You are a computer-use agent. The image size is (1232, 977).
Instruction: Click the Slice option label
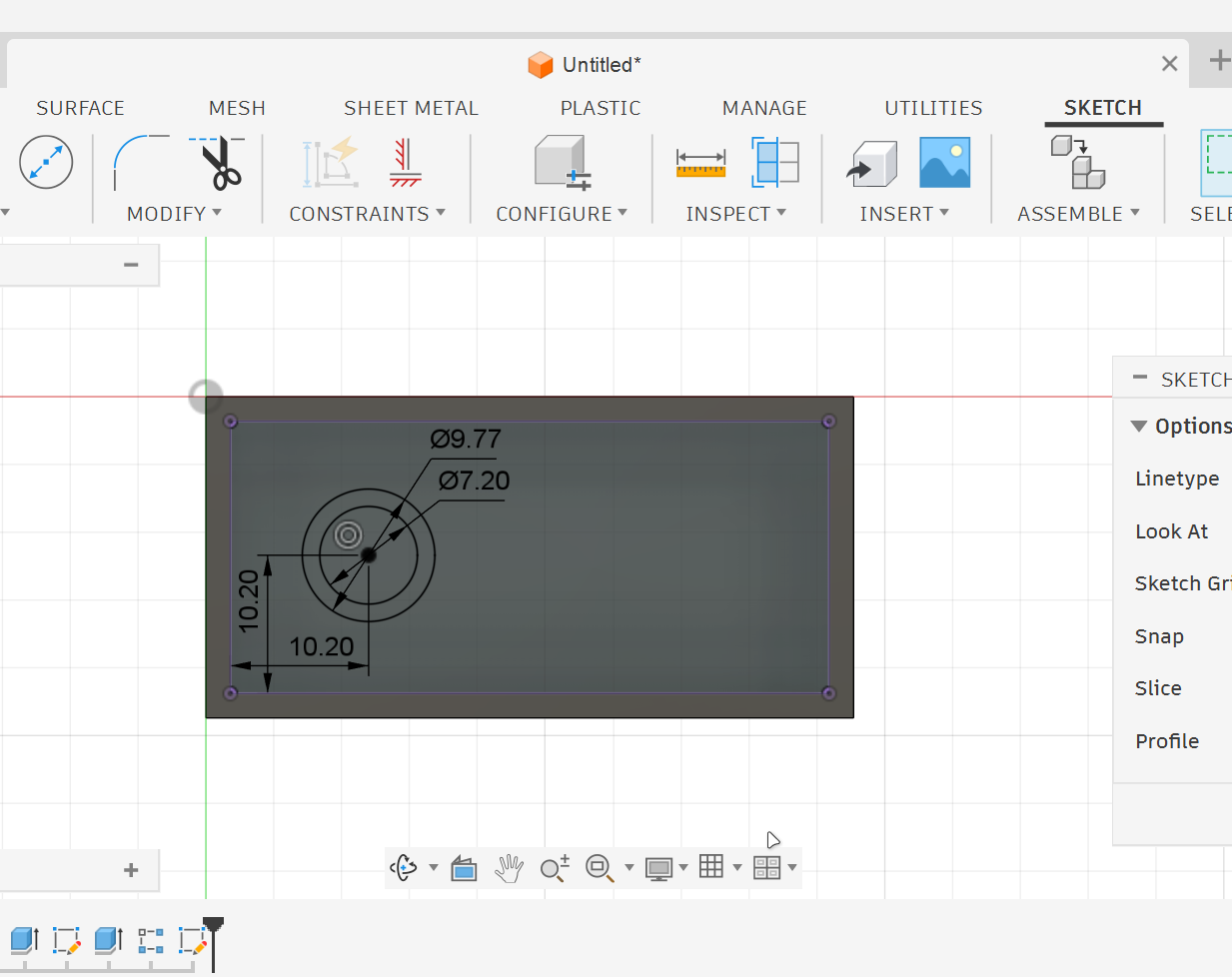1158,688
